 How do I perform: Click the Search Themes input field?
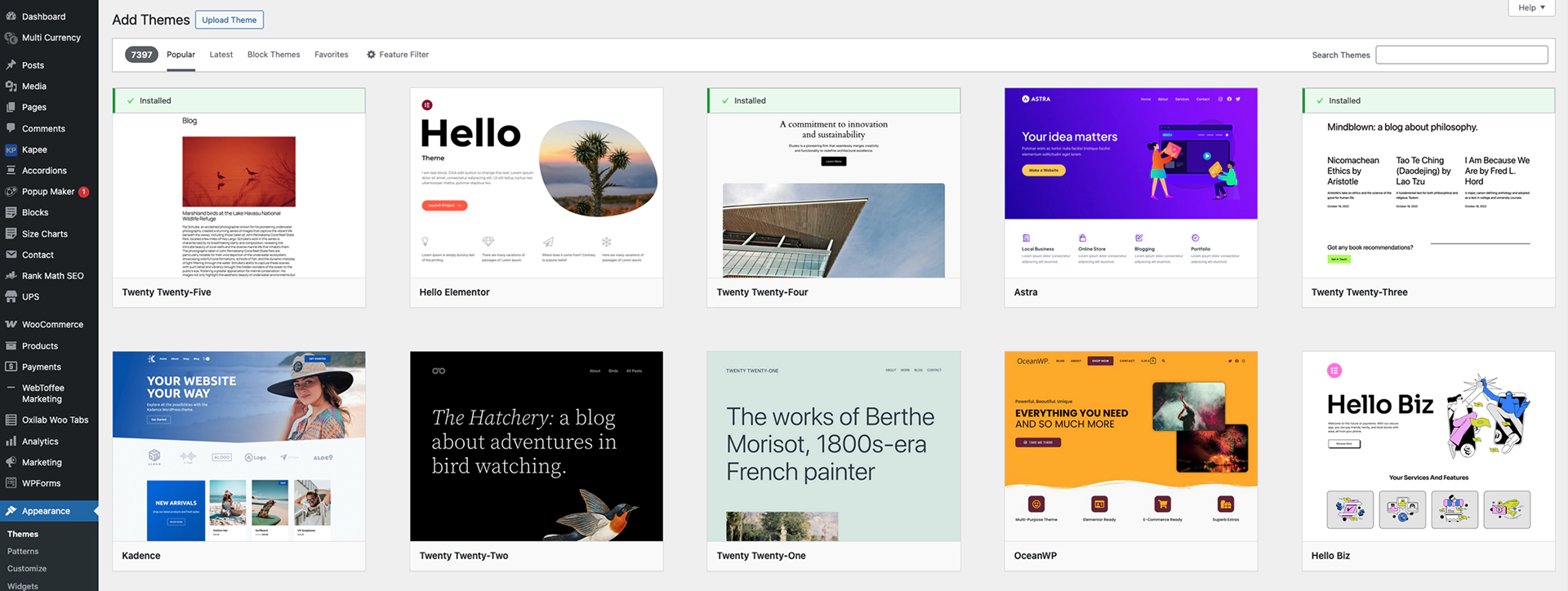click(1462, 55)
